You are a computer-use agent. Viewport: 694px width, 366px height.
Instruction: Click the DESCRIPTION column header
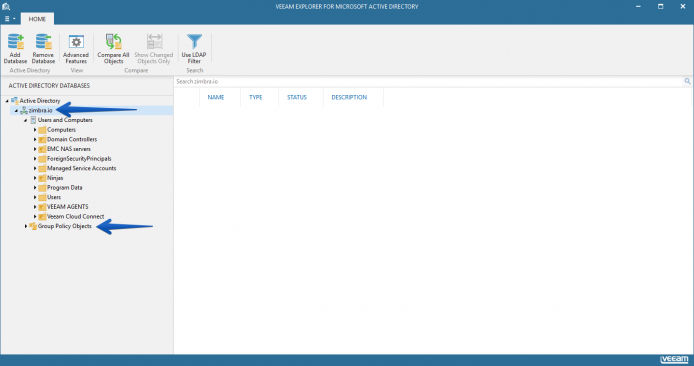click(x=349, y=97)
